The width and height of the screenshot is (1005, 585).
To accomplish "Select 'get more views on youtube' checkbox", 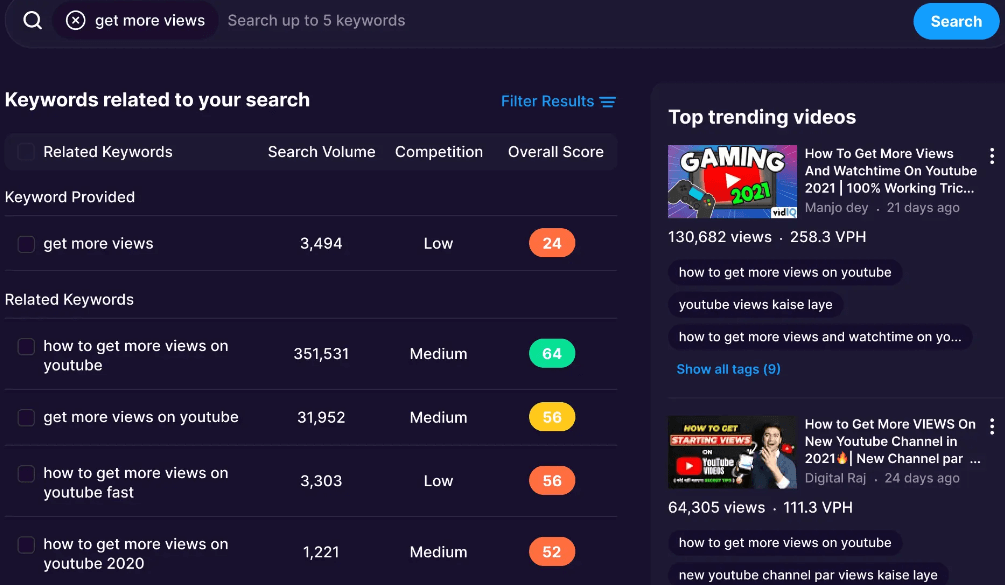I will [x=26, y=418].
